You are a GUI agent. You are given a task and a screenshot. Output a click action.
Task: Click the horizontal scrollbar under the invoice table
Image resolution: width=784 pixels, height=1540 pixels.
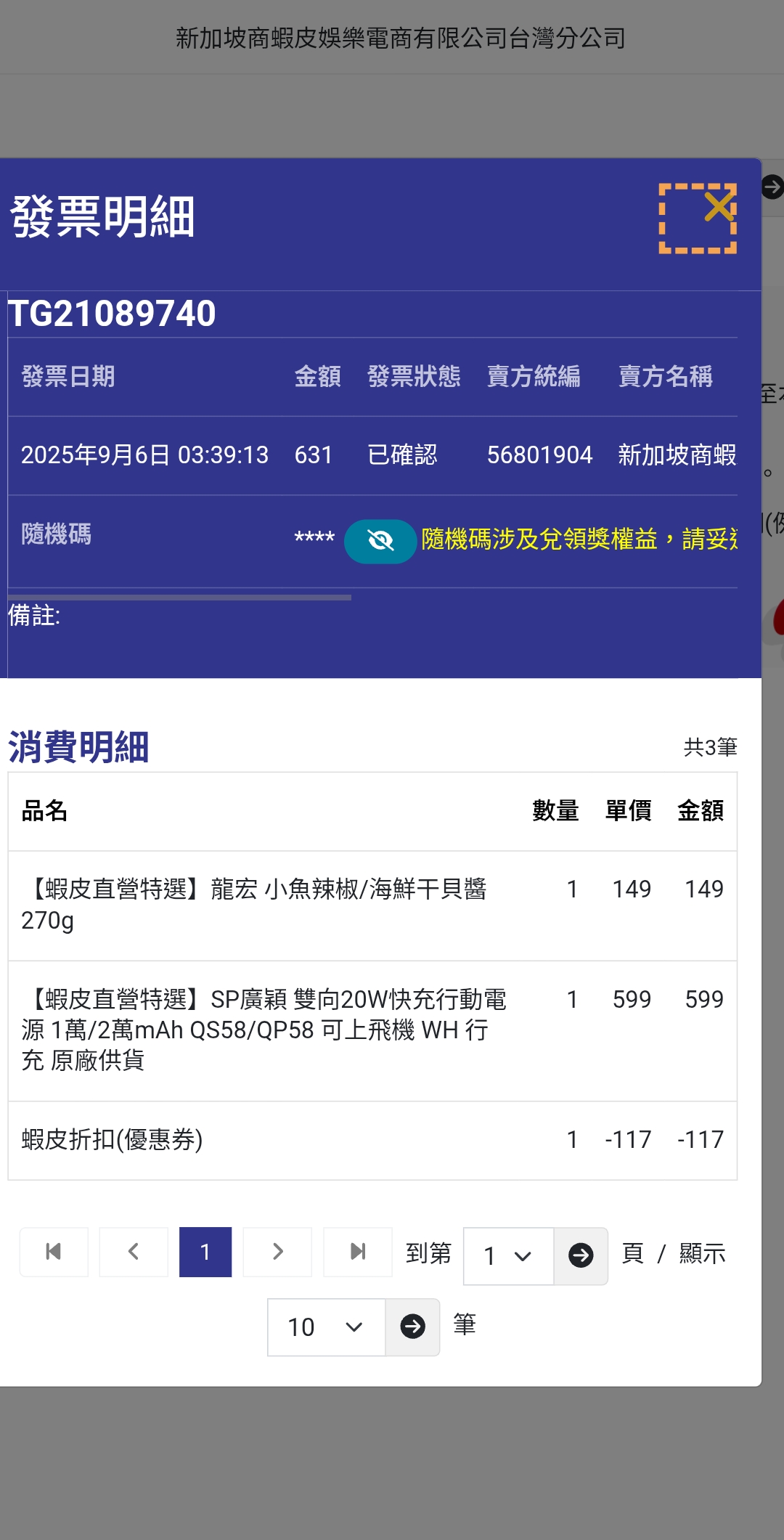[179, 598]
